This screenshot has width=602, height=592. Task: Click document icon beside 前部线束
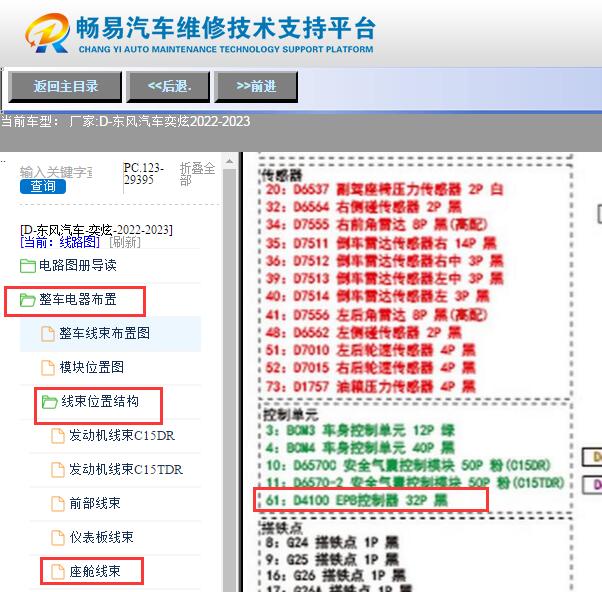click(58, 504)
